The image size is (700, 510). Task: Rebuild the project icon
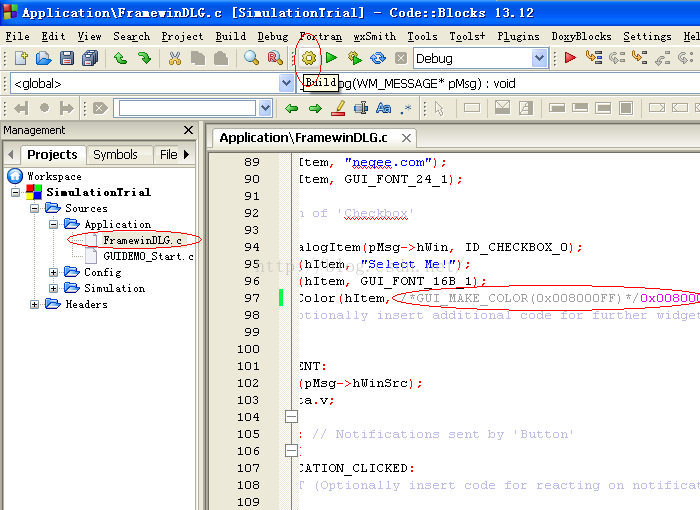[378, 58]
